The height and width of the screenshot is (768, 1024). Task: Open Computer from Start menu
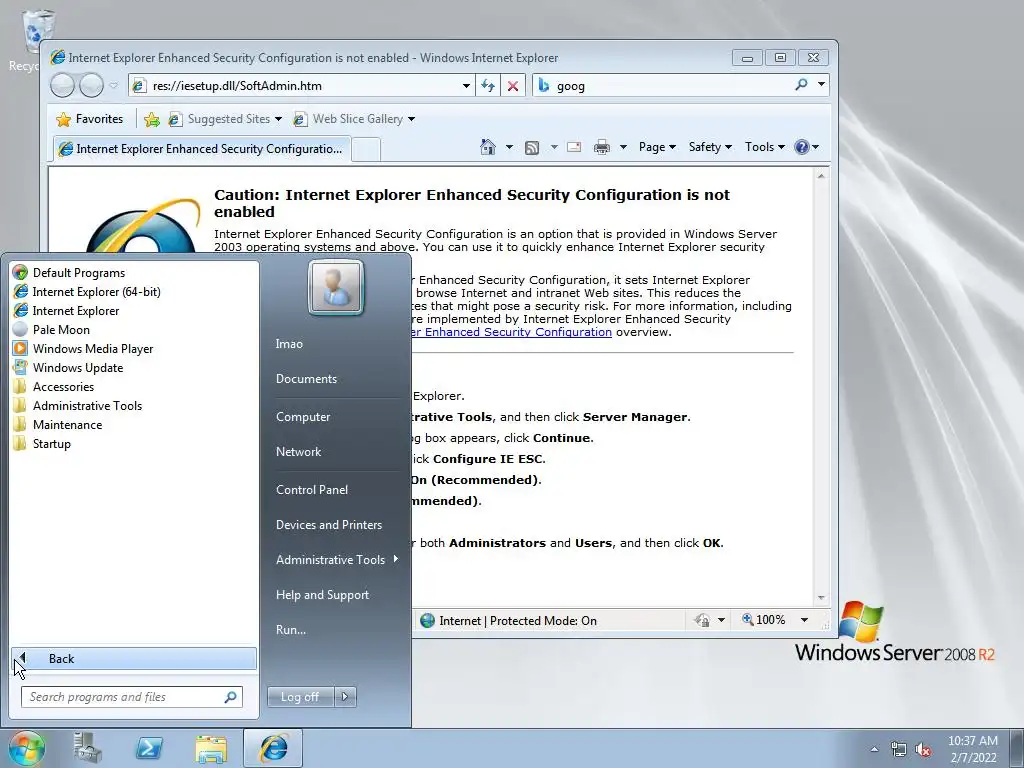(303, 417)
